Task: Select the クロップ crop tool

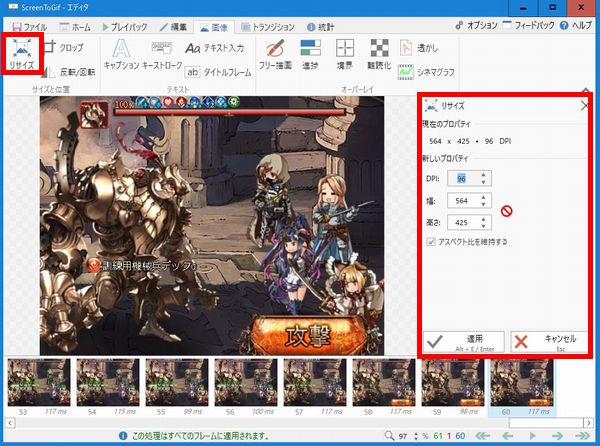Action: tap(64, 47)
